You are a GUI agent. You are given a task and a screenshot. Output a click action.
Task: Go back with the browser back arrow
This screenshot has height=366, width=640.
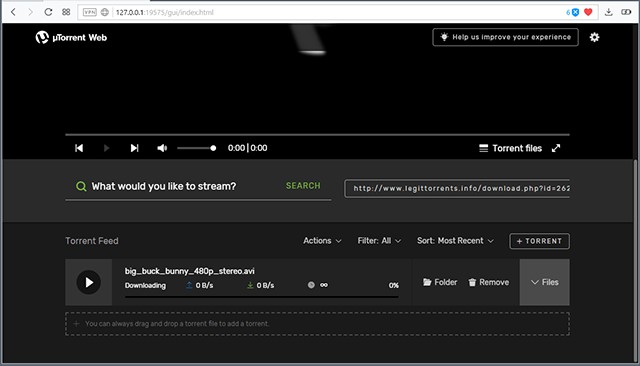pos(13,12)
